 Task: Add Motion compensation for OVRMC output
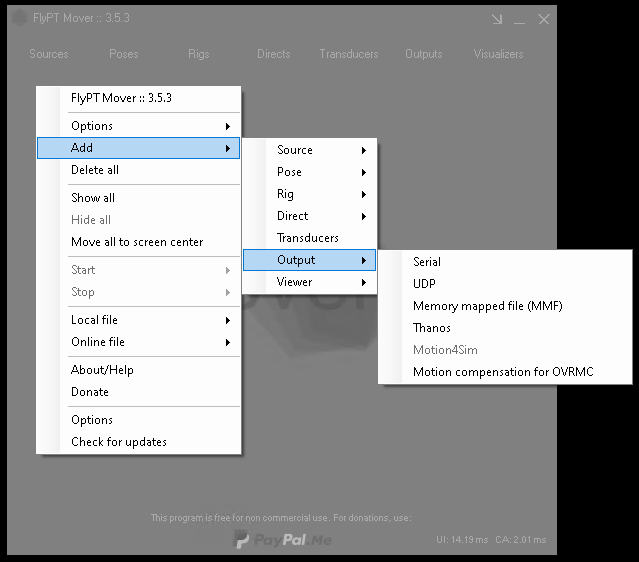pyautogui.click(x=505, y=372)
